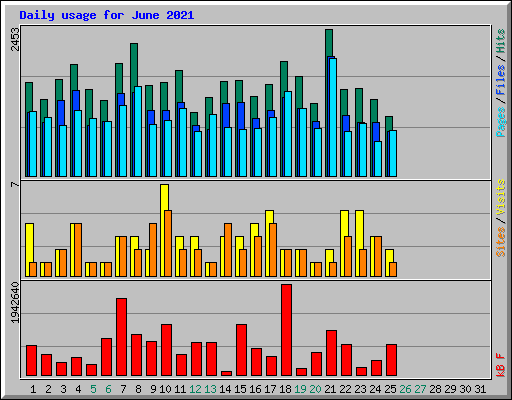The height and width of the screenshot is (400, 512).
Task: Click day 7 on the x-axis
Action: 123,389
